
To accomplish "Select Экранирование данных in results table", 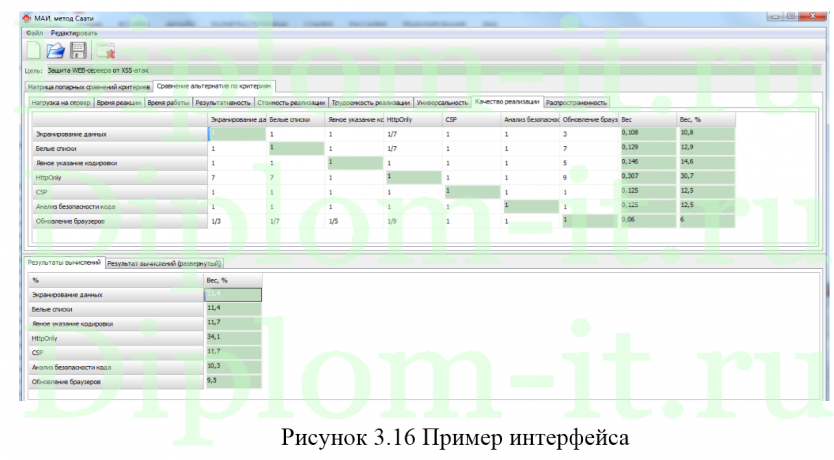I will 116,295.
